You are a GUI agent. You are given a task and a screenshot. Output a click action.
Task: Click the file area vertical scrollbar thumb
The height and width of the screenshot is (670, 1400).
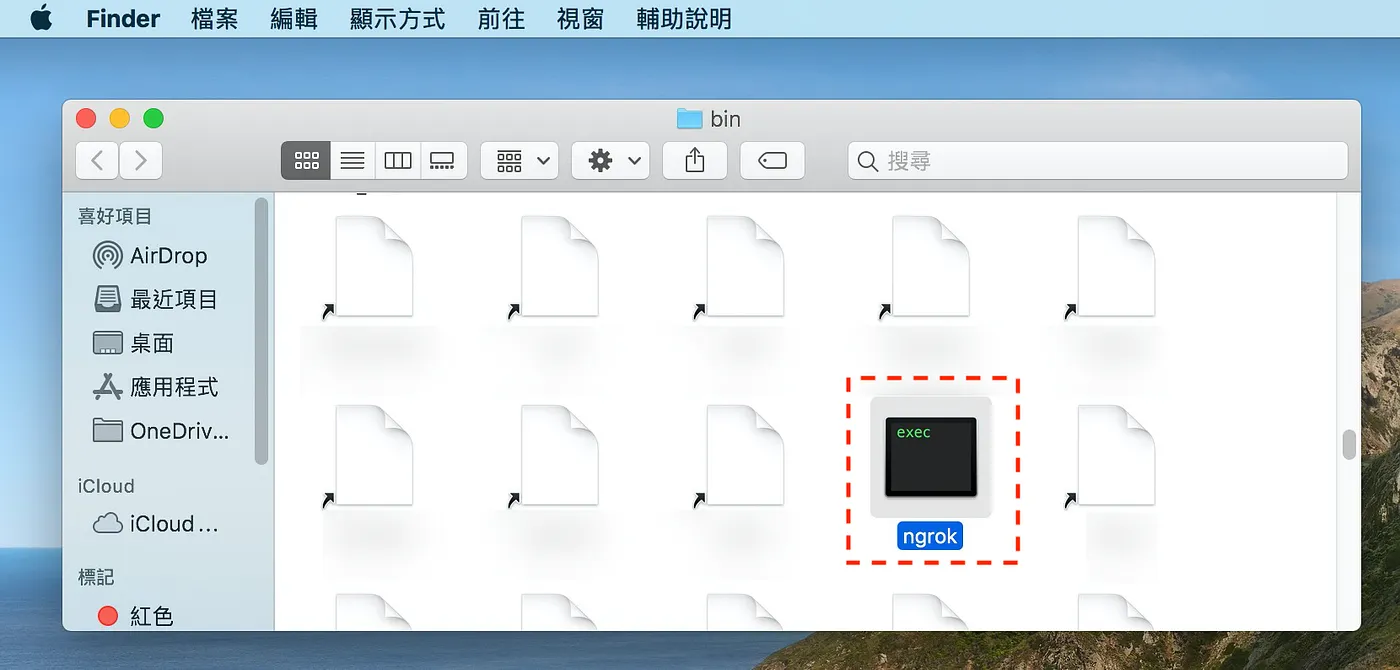1349,444
